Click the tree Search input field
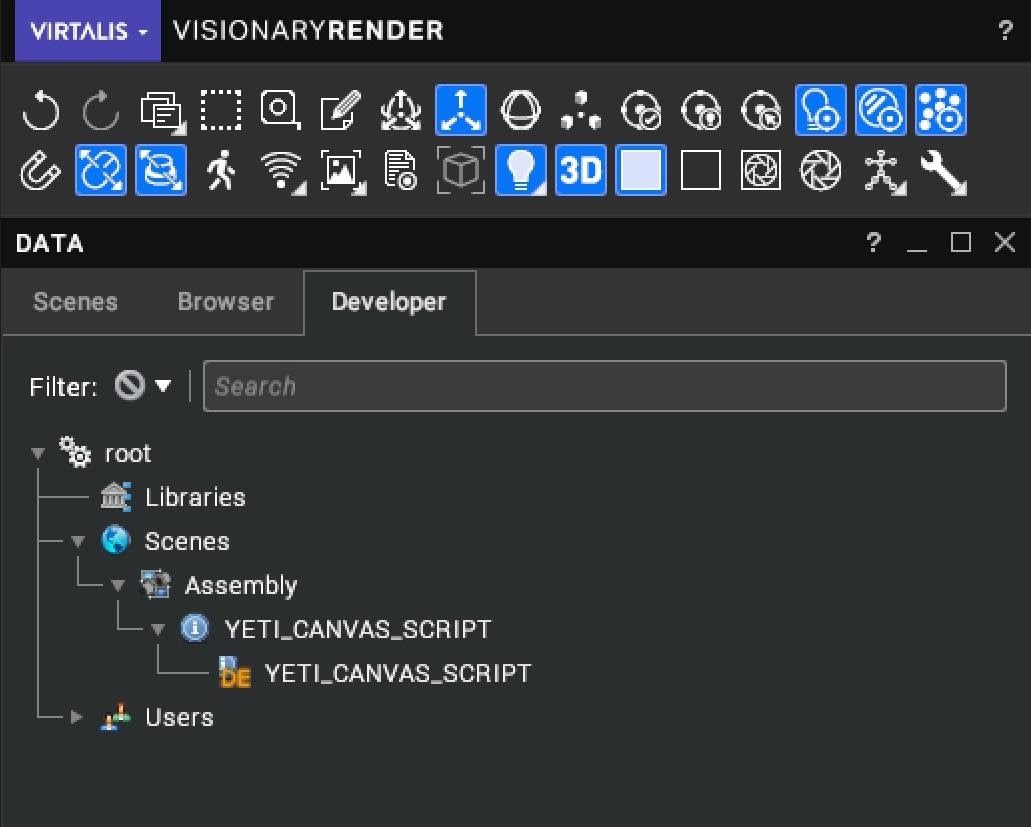 tap(604, 386)
